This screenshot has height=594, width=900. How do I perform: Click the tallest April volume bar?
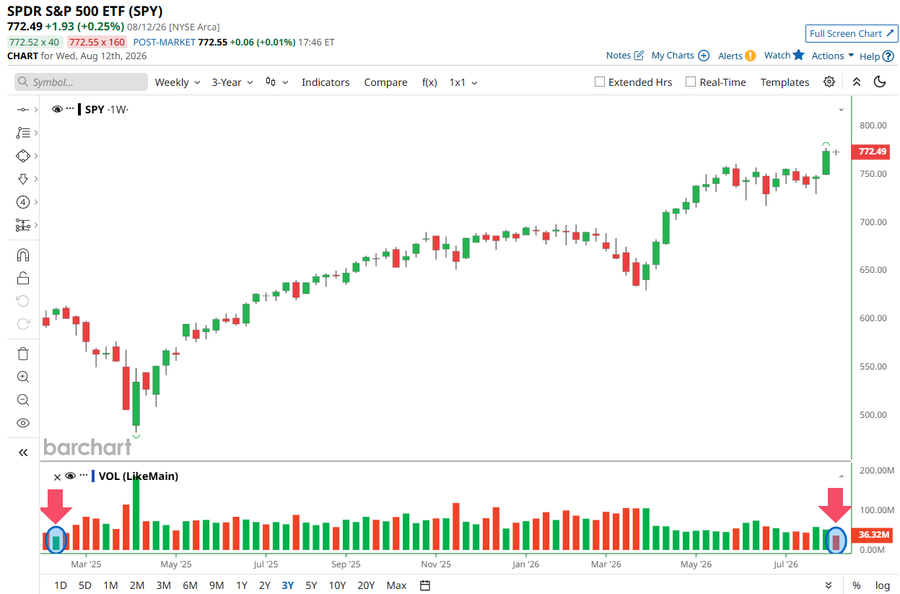[x=136, y=513]
